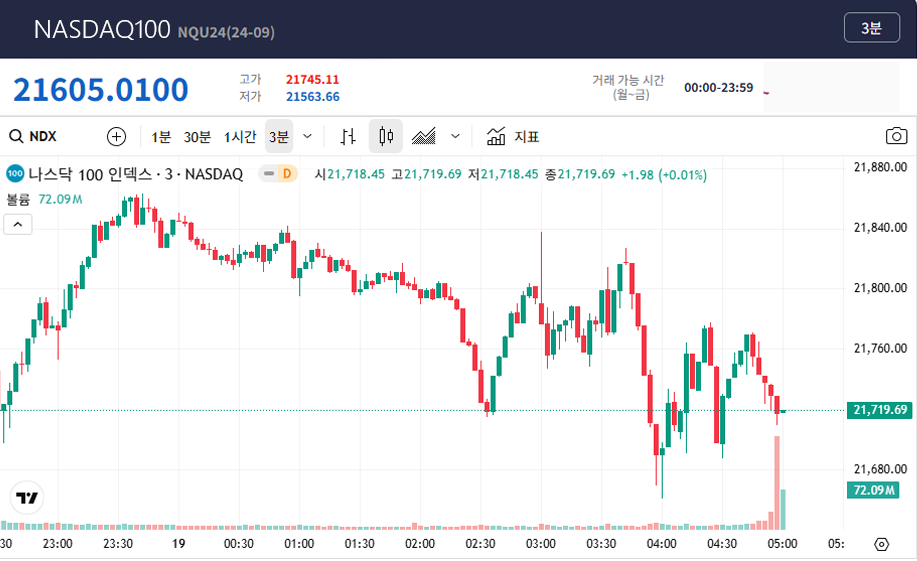Click the main price 21605.0100
Image resolution: width=917 pixels, height=561 pixels.
click(101, 90)
